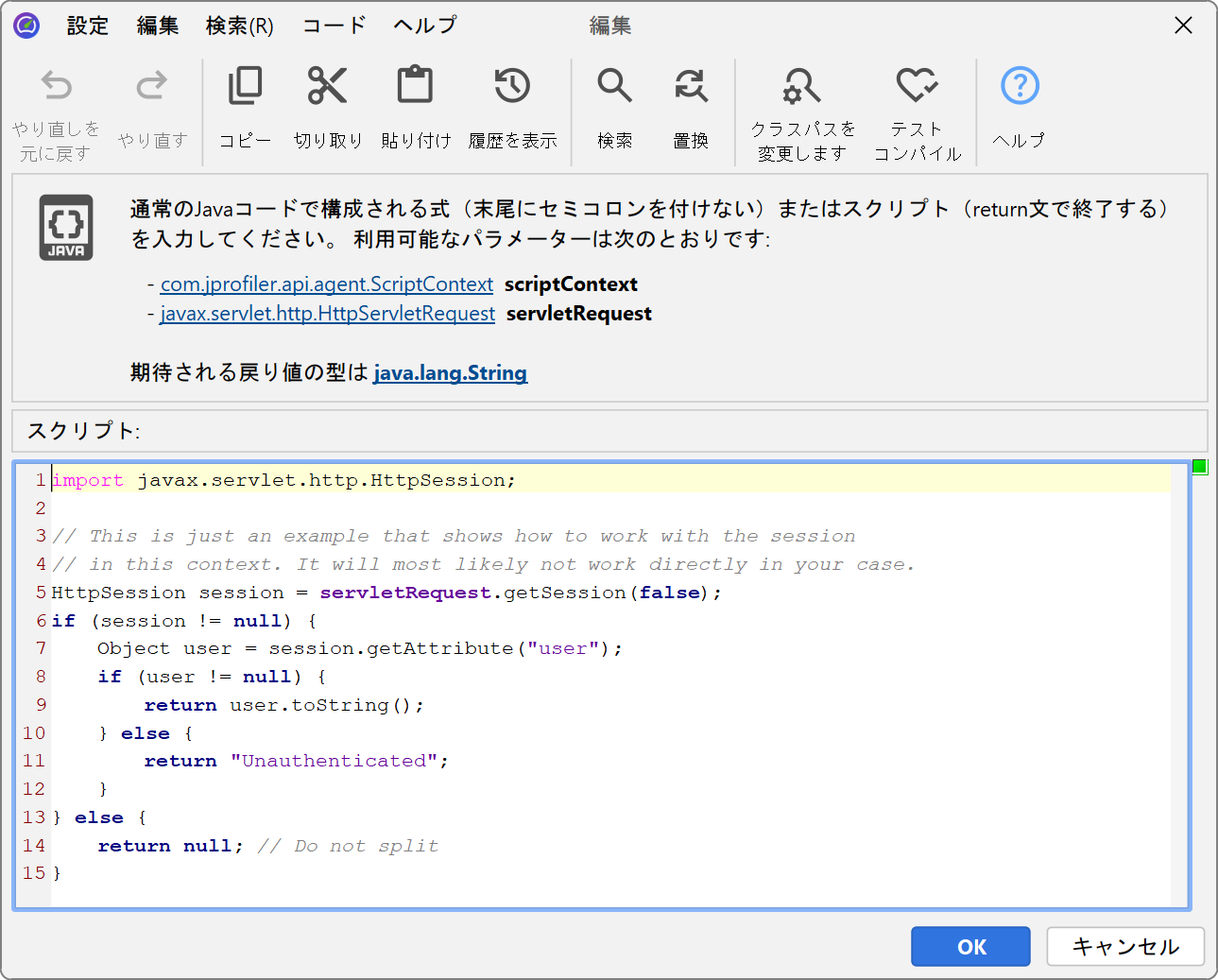Viewport: 1218px width, 980px height.
Task: Open the javax.servlet.http.HttpServletRequest link
Action: [x=328, y=314]
